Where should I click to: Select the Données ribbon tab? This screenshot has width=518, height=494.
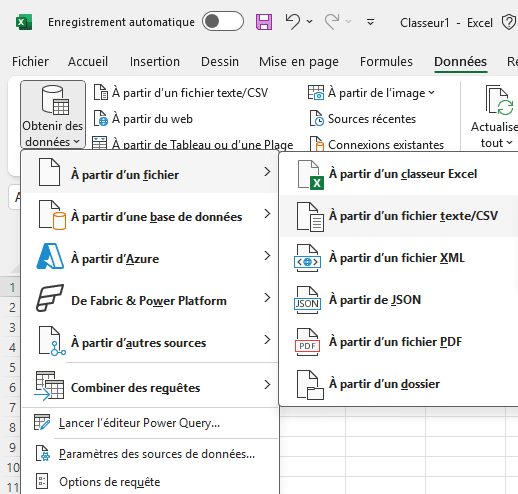pyautogui.click(x=460, y=62)
